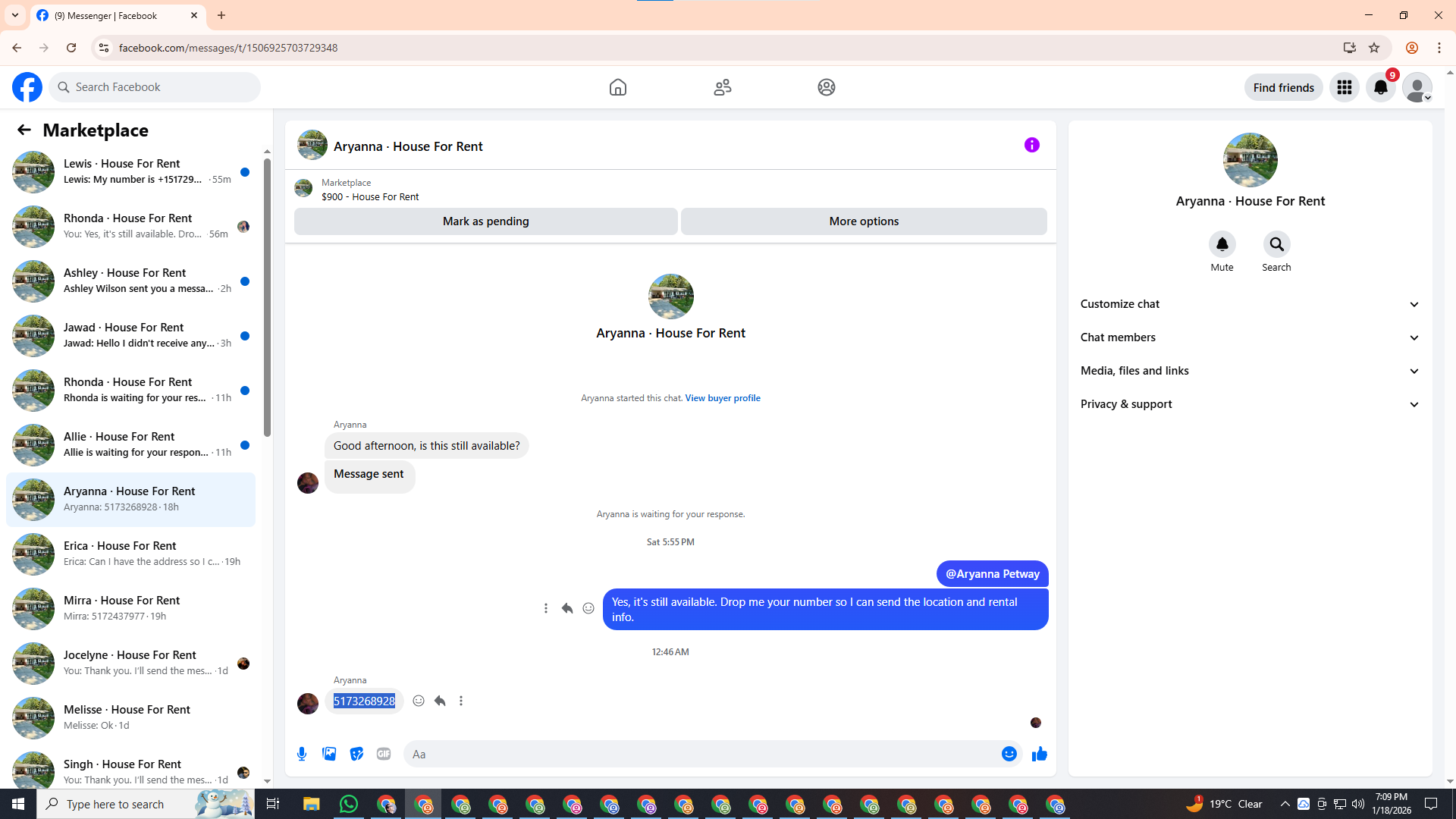Open the sticker picker icon
1456x819 pixels.
356,754
